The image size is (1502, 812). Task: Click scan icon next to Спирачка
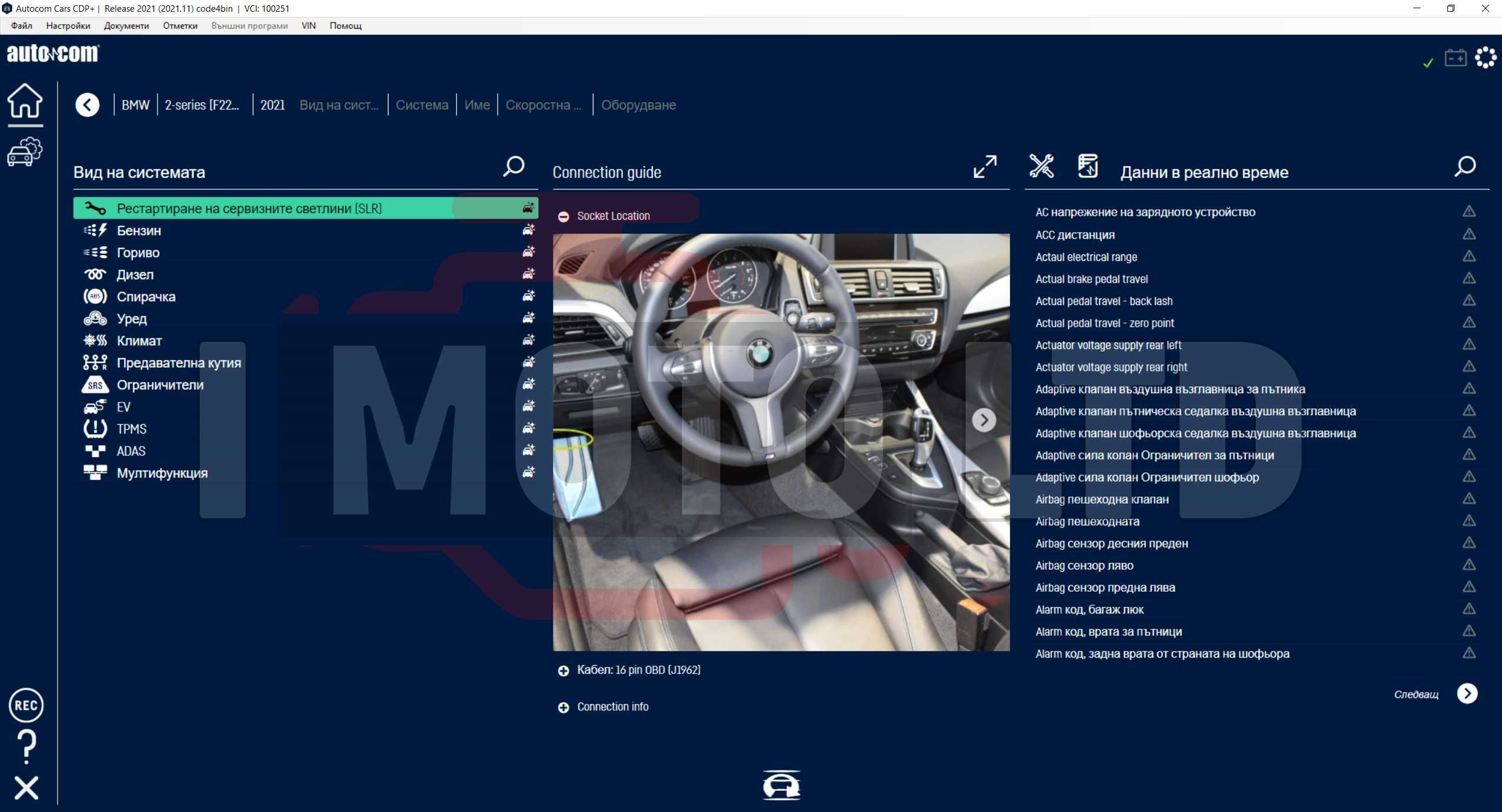coord(529,296)
